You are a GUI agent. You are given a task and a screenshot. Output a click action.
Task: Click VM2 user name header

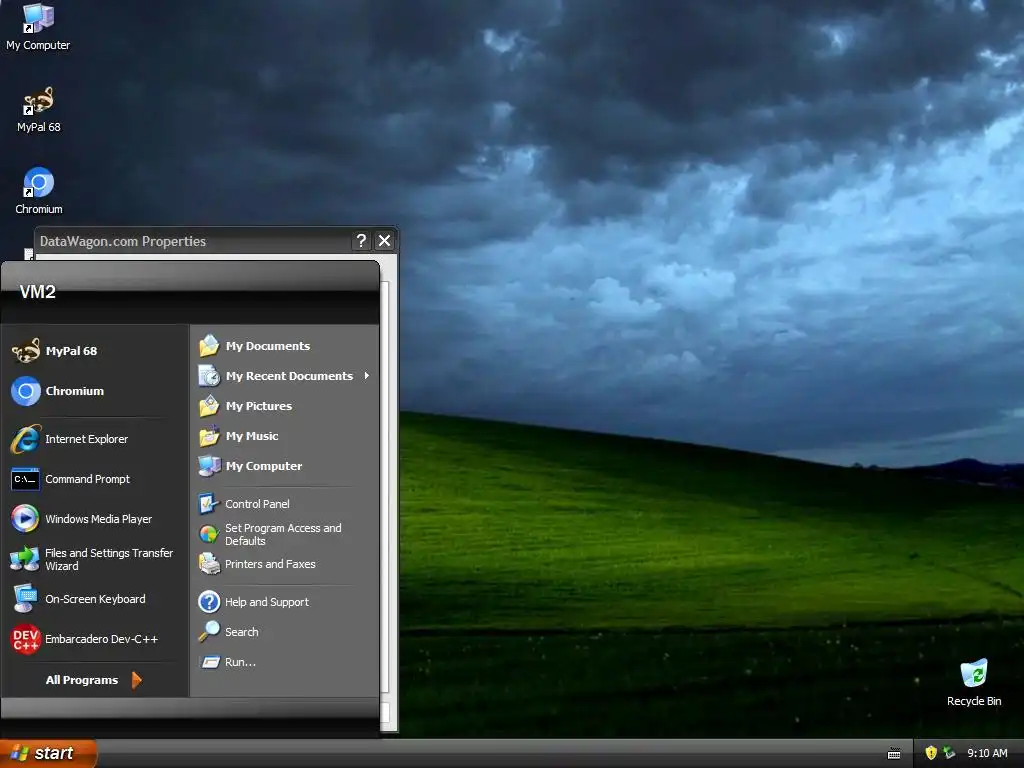point(37,292)
